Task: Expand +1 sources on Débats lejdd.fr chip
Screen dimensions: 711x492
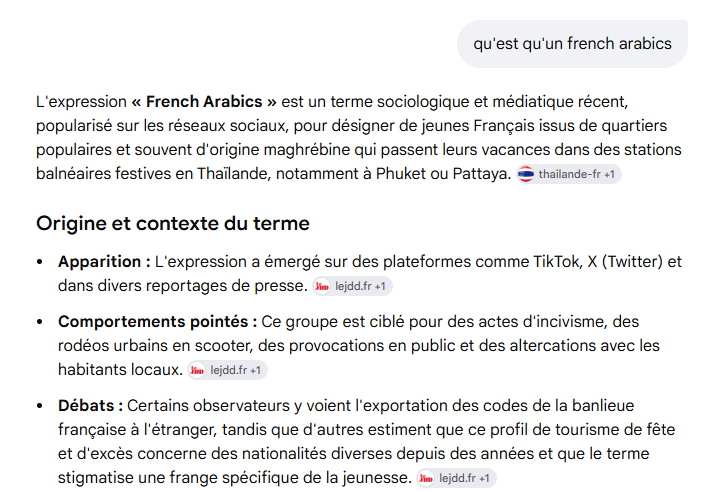Action: (484, 478)
